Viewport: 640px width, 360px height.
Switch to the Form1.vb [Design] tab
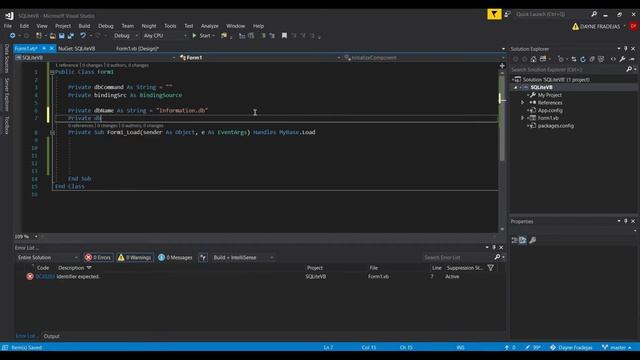(x=138, y=49)
